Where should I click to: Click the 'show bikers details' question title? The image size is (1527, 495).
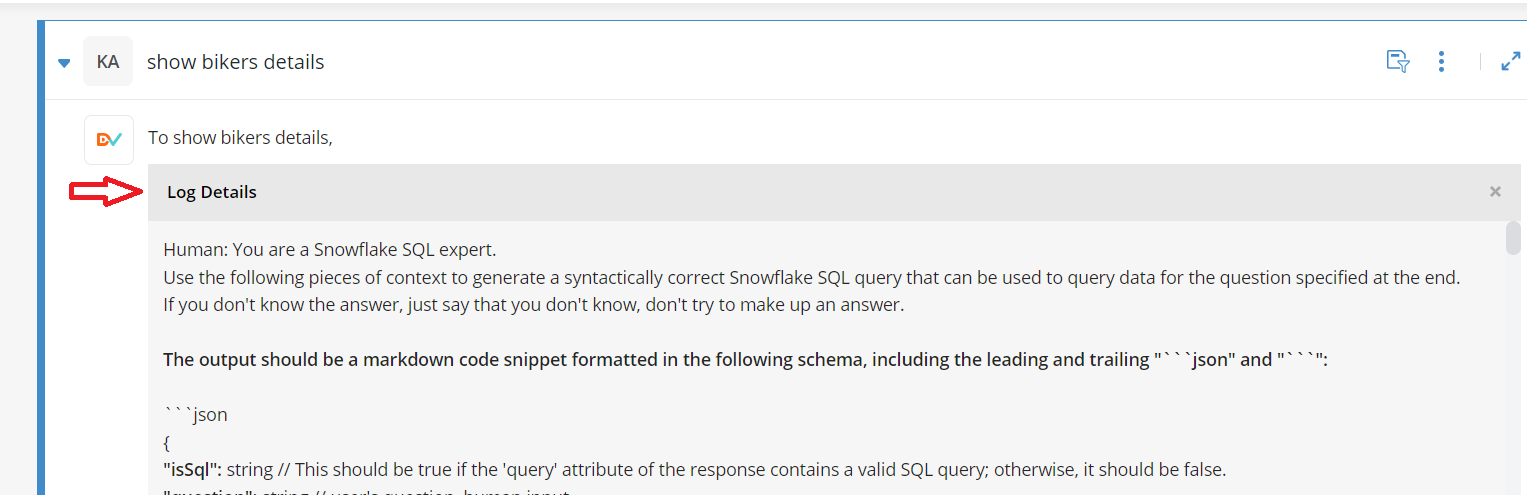(x=236, y=62)
